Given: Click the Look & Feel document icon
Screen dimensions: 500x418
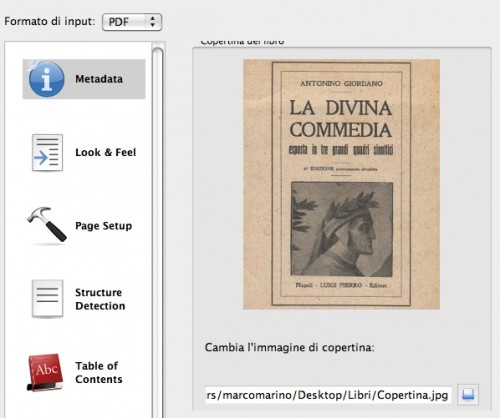Looking at the screenshot, I should (47, 153).
